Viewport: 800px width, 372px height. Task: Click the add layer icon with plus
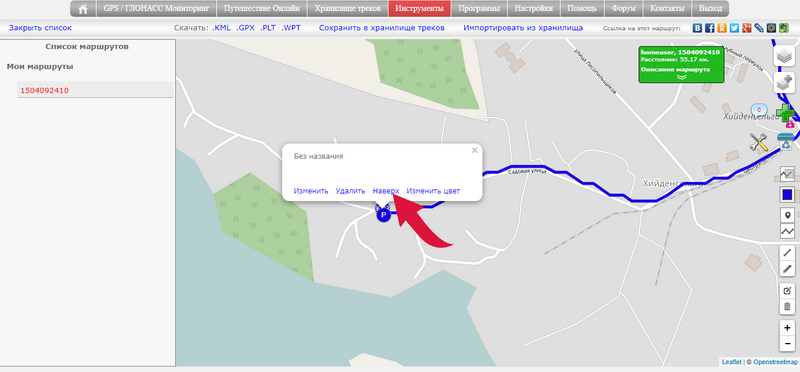coord(785,83)
